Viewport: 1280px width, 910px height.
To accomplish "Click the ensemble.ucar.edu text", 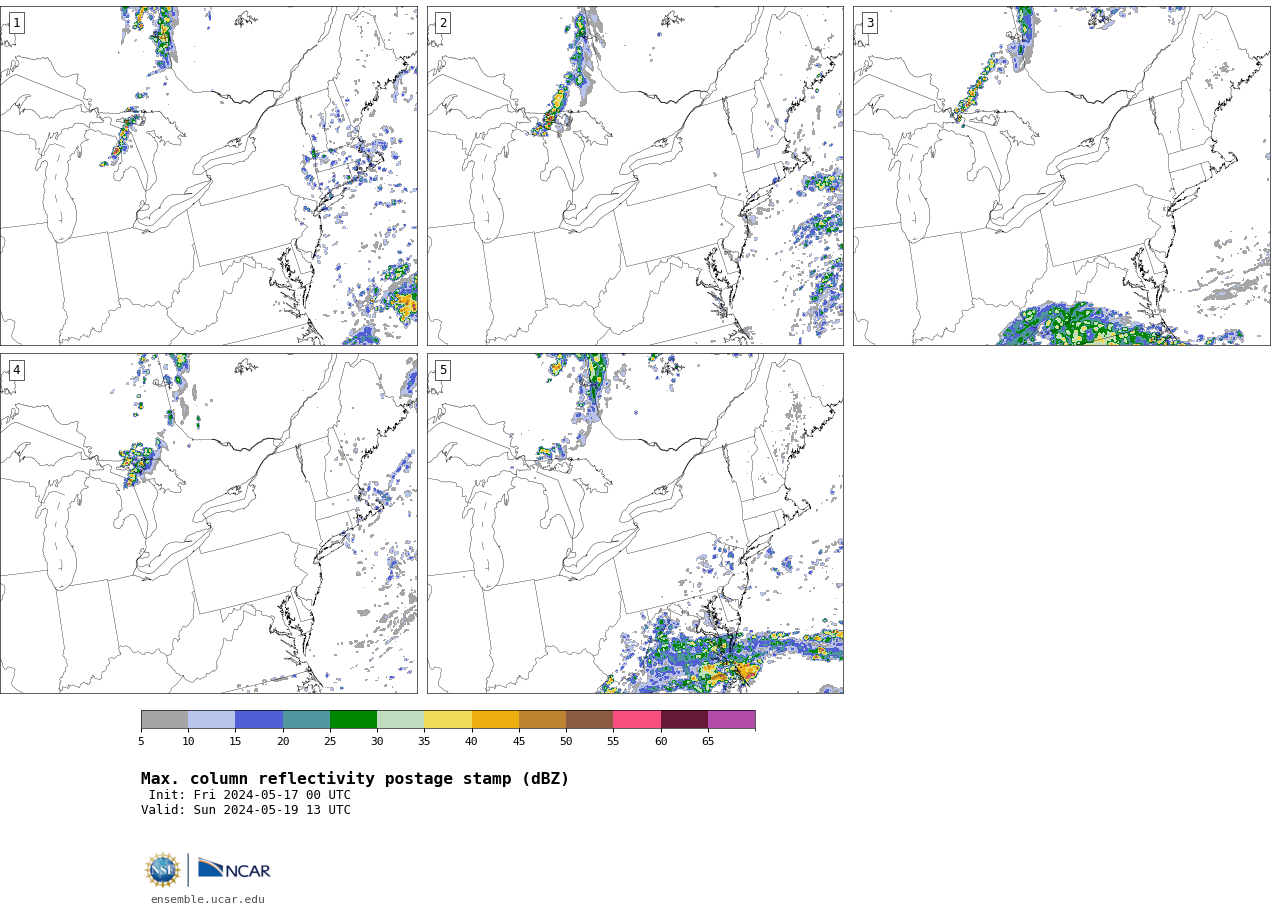I will pos(208,900).
